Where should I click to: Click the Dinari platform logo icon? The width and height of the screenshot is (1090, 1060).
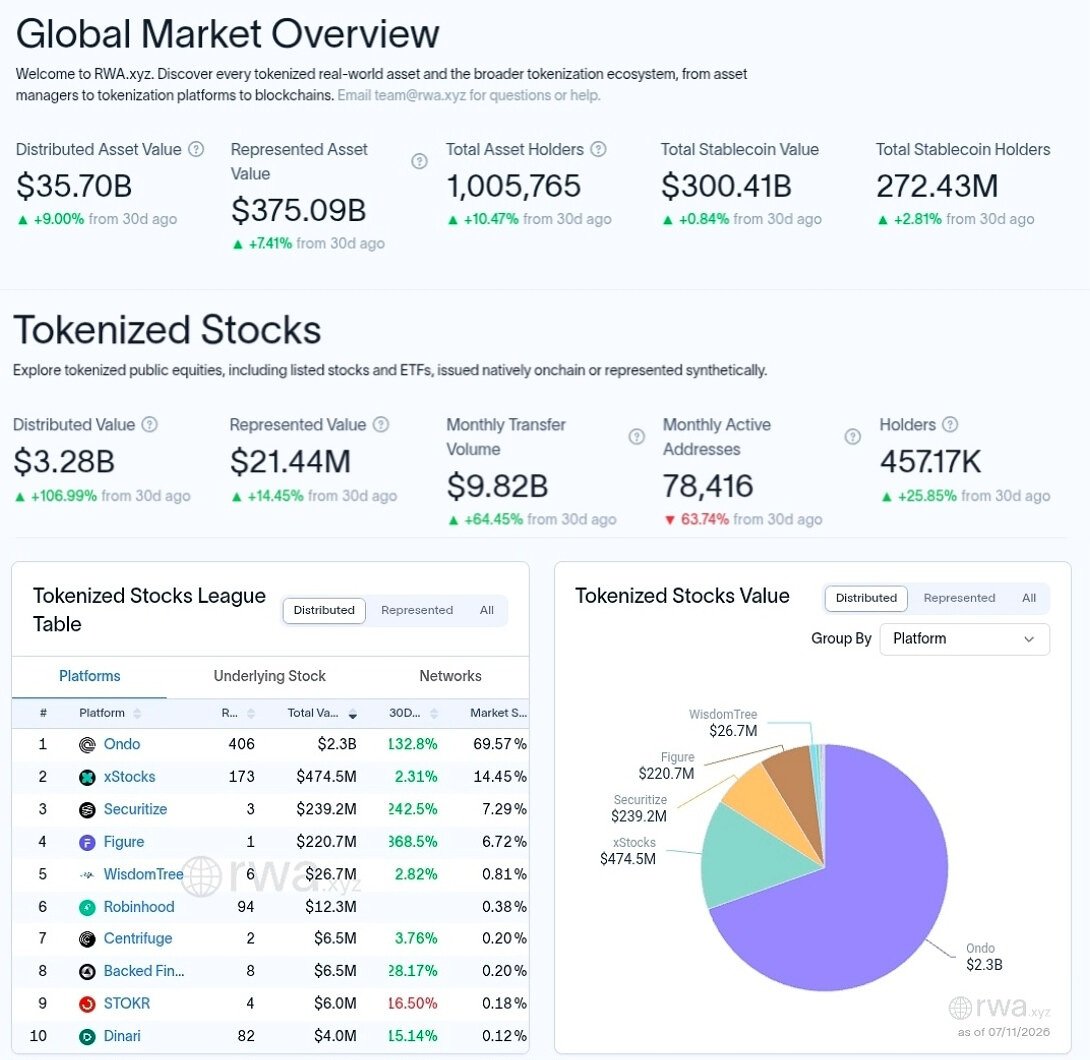pos(87,1036)
